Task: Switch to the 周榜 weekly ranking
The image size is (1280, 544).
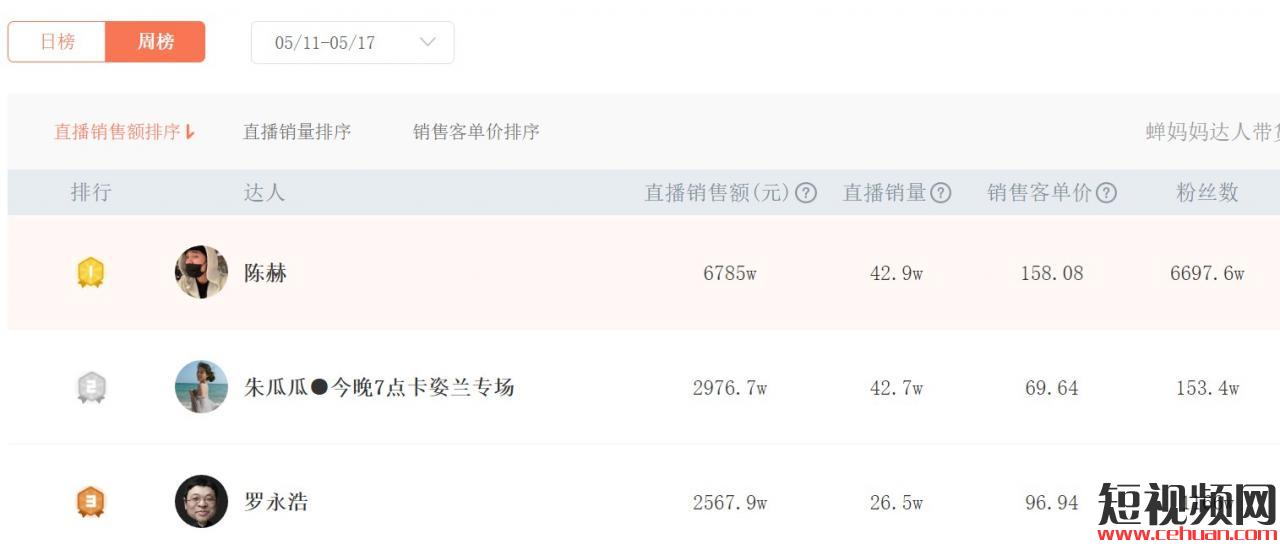Action: coord(155,42)
